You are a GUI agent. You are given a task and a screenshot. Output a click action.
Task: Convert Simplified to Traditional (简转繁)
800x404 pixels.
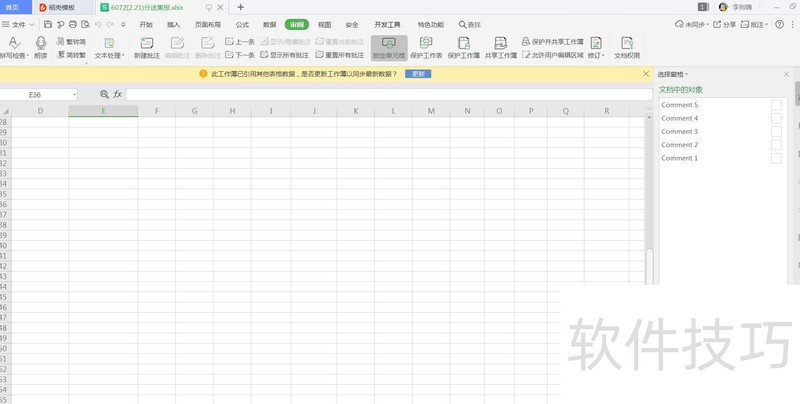[71, 55]
